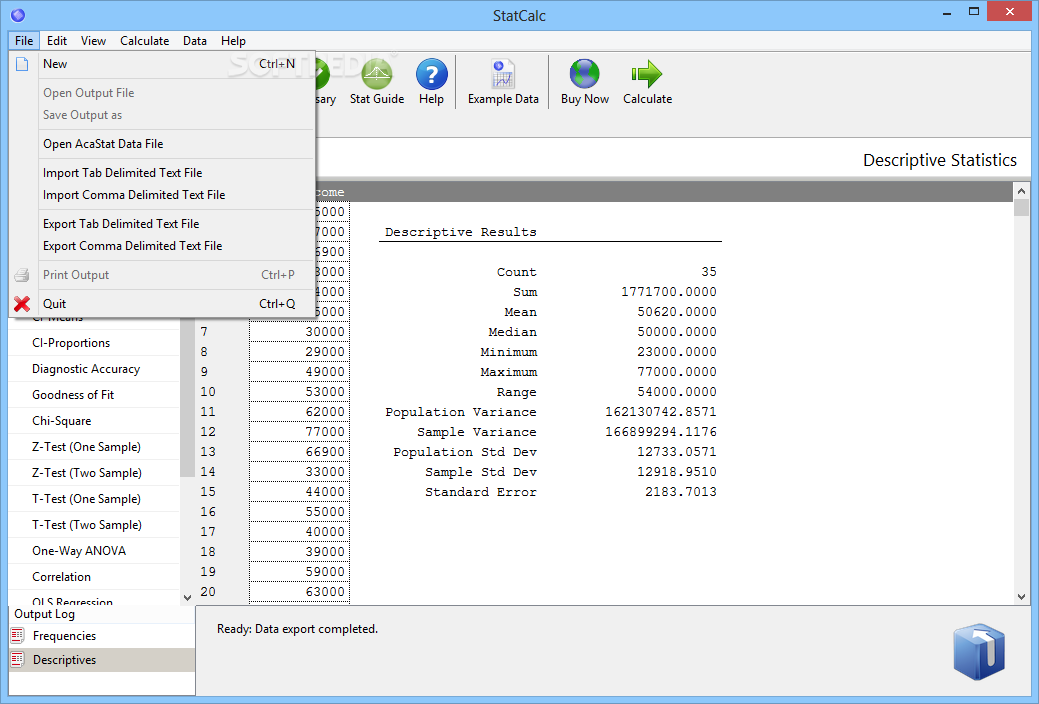1039x704 pixels.
Task: Click the New document icon in File menu
Action: 22,64
